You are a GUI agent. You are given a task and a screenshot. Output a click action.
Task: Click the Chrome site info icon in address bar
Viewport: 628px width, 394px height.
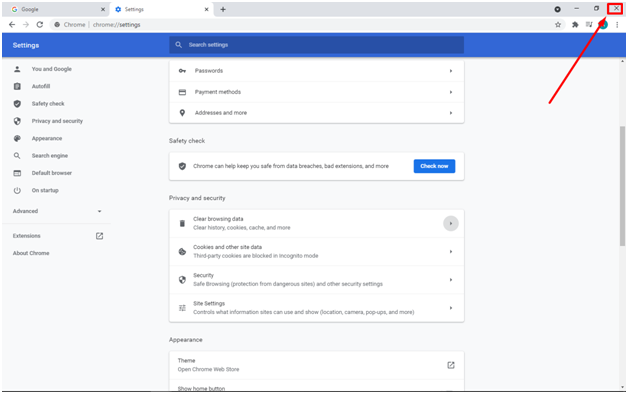[x=57, y=24]
